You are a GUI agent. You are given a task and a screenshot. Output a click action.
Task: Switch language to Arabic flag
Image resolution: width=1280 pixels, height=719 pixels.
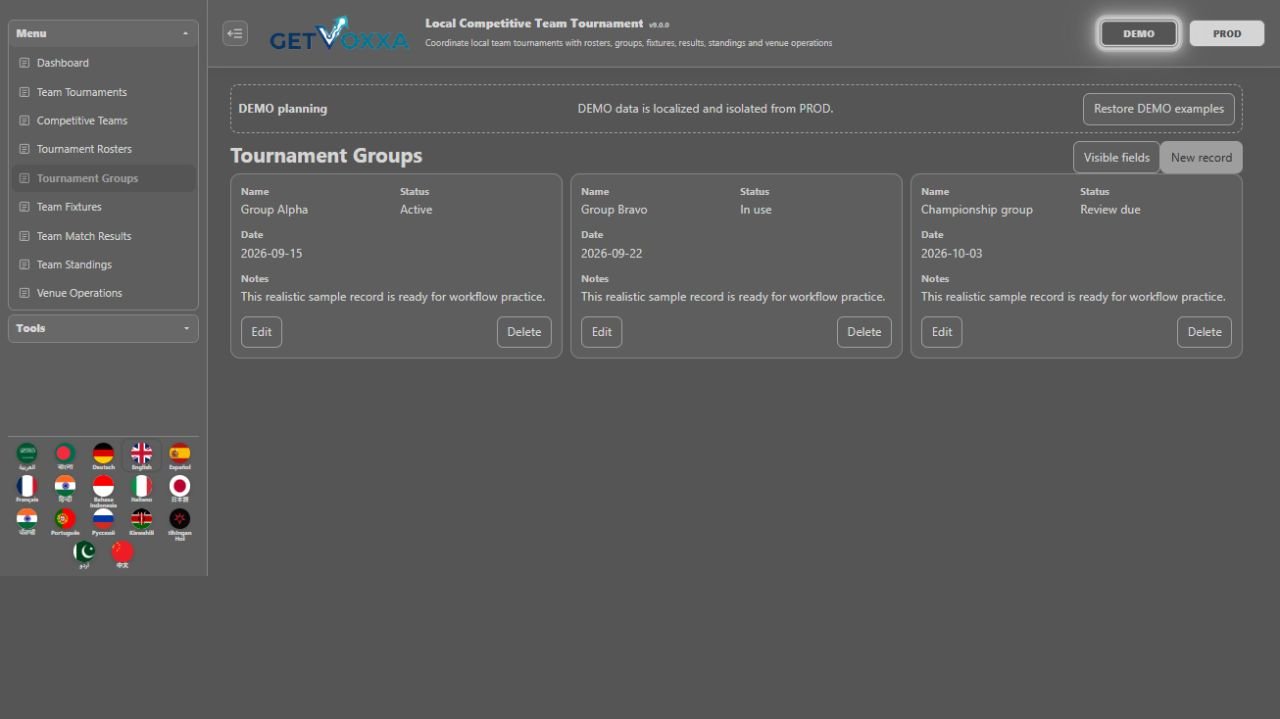tap(27, 454)
